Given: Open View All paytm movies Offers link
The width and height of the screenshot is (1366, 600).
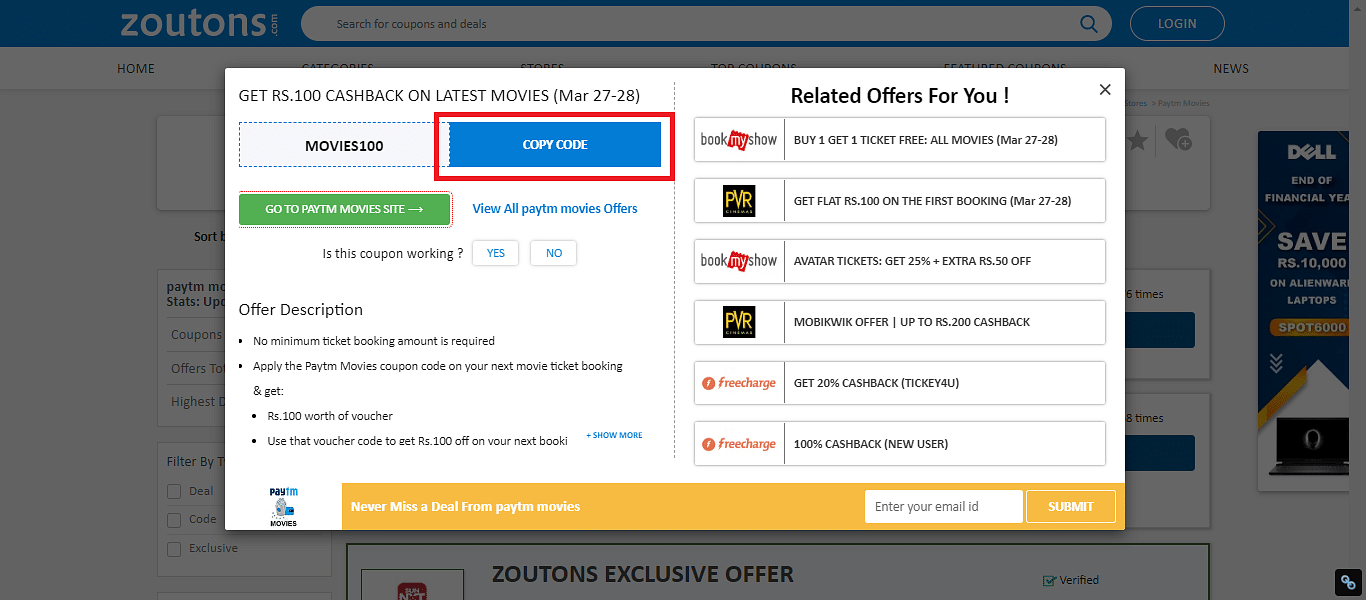Looking at the screenshot, I should (x=555, y=209).
